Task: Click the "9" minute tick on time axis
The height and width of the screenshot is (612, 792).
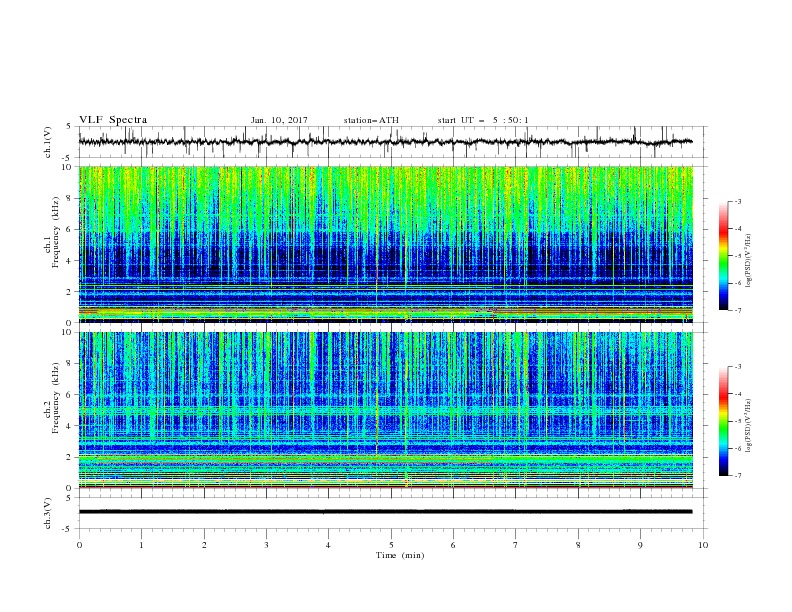Action: click(x=640, y=545)
